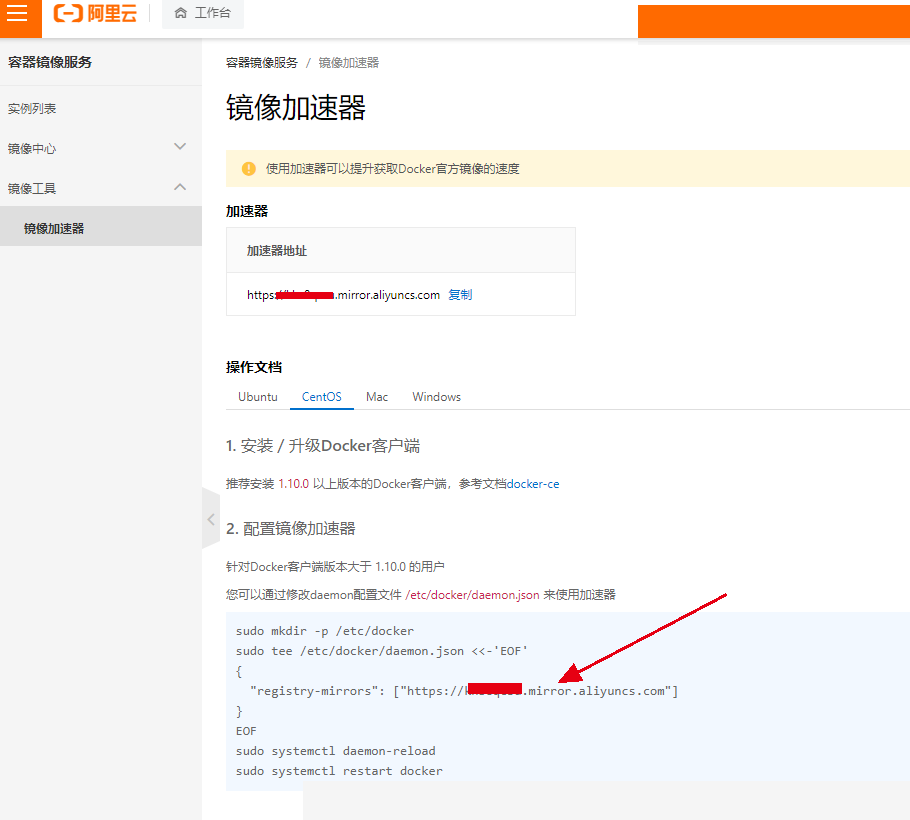Expand the 镜像中心 menu chevron
Viewport: 910px width, 820px height.
click(x=180, y=147)
